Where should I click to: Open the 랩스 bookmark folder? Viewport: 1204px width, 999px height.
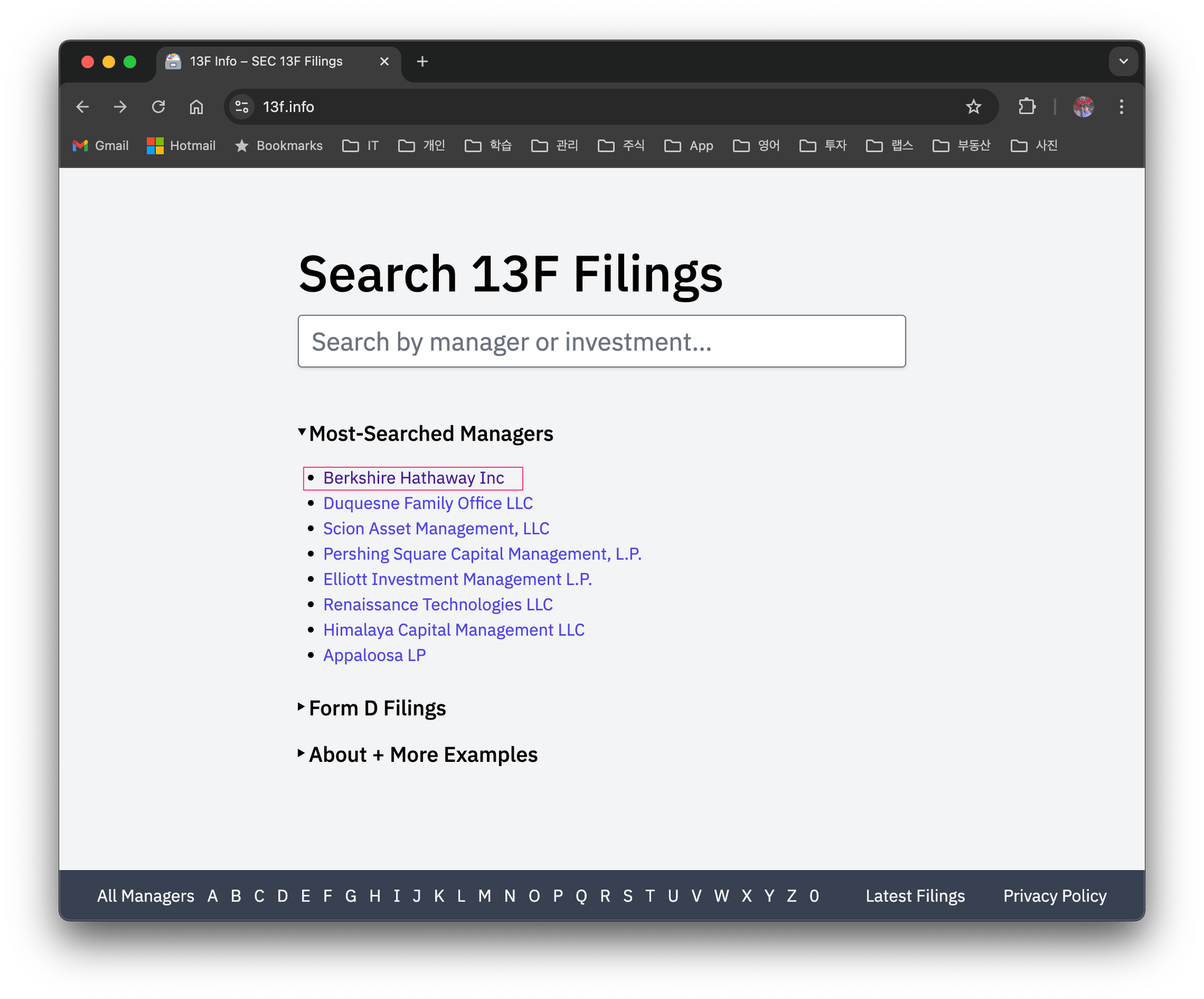point(890,146)
